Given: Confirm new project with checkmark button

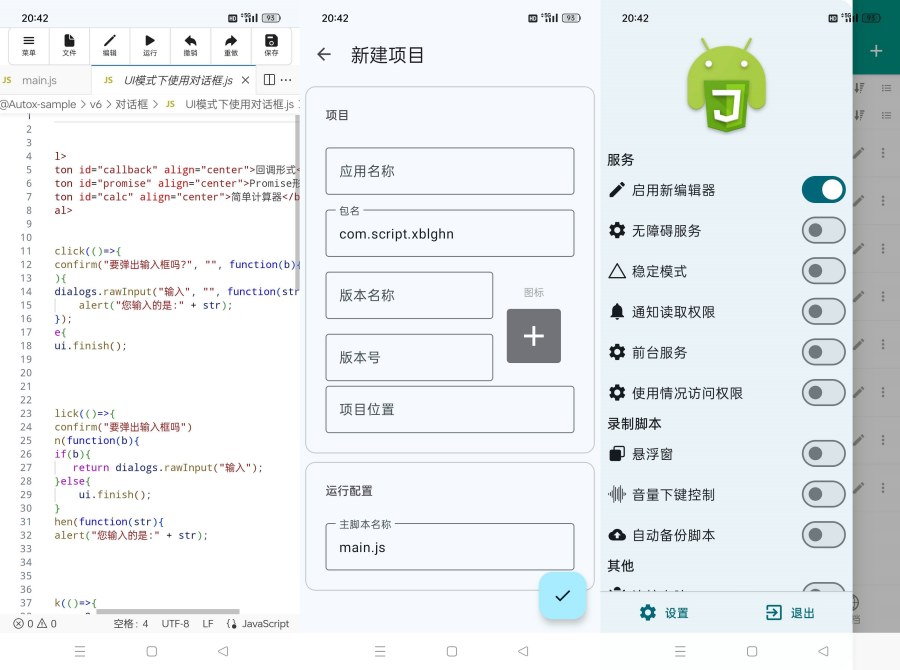Looking at the screenshot, I should click(x=562, y=595).
